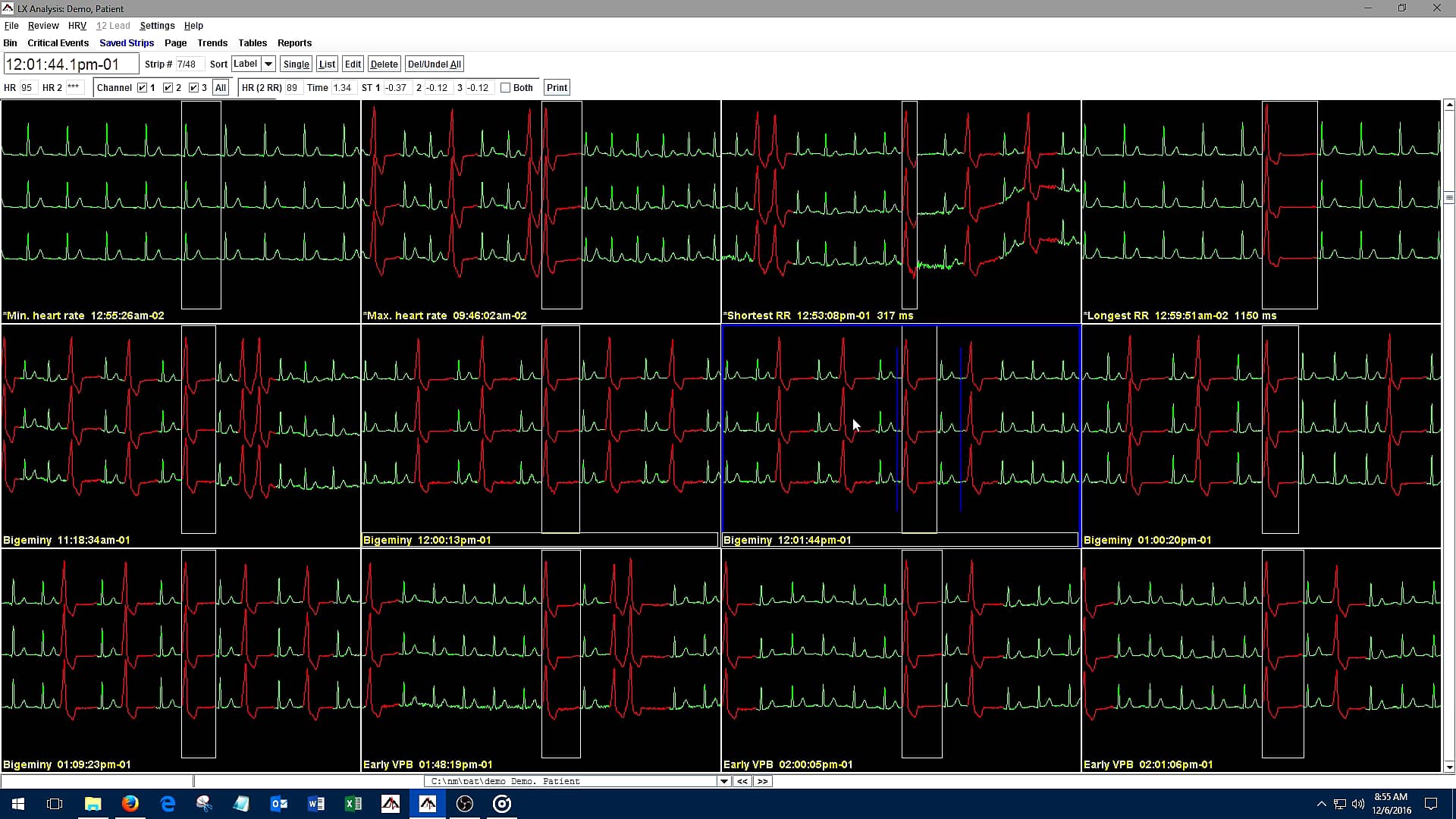Click the highlighted LX Analysis taskbar icon
Viewport: 1456px width, 819px height.
[x=428, y=804]
